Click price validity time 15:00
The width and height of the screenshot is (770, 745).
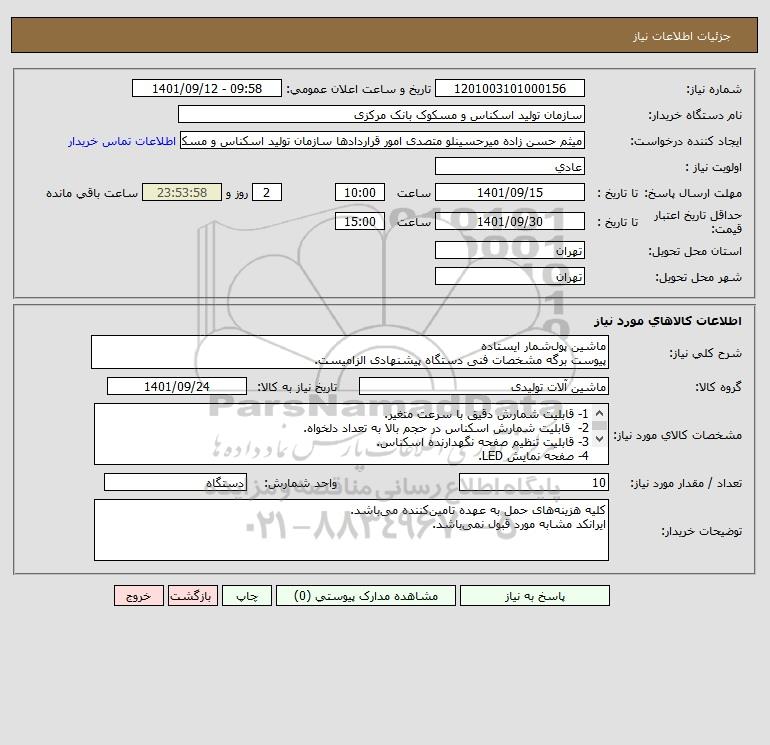(359, 221)
